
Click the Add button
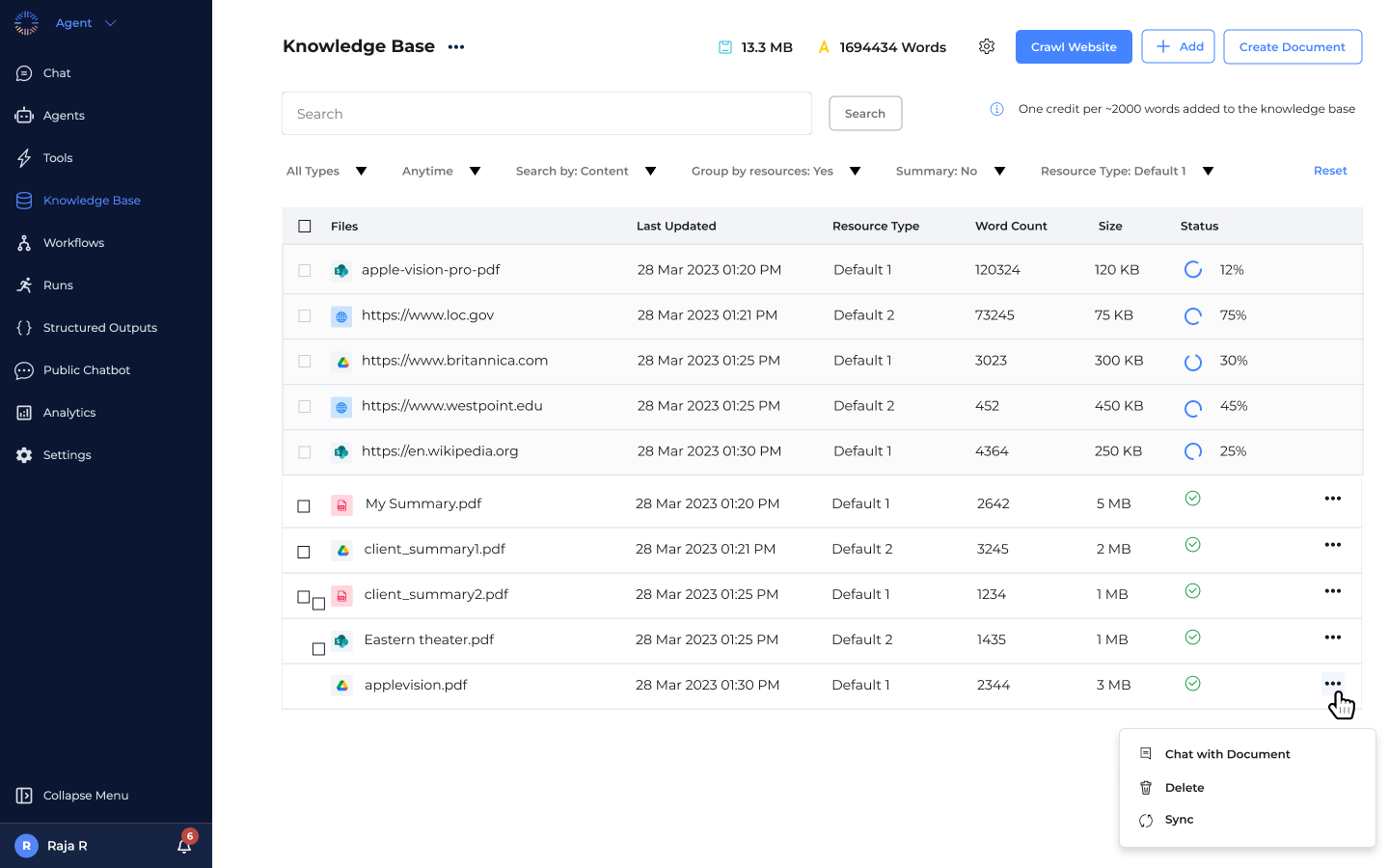pos(1178,46)
